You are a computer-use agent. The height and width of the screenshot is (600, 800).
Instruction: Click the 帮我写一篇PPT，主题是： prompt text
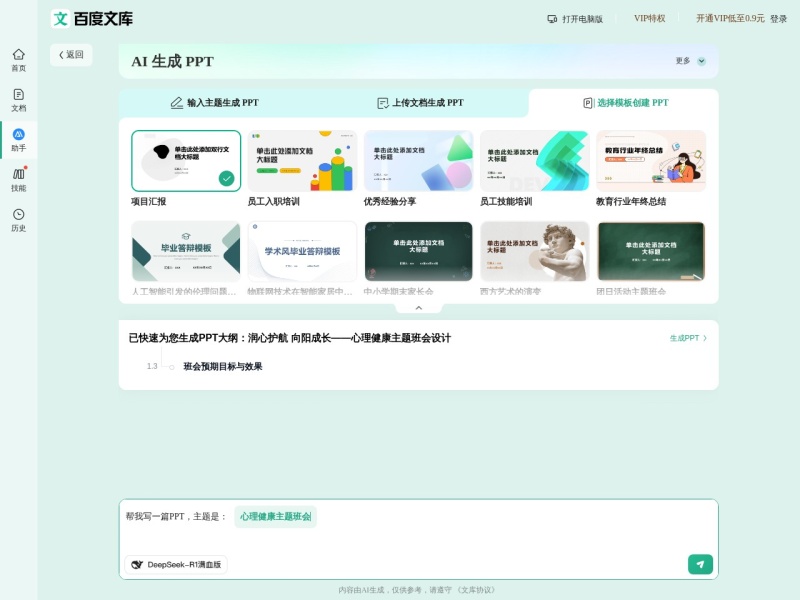pyautogui.click(x=176, y=516)
